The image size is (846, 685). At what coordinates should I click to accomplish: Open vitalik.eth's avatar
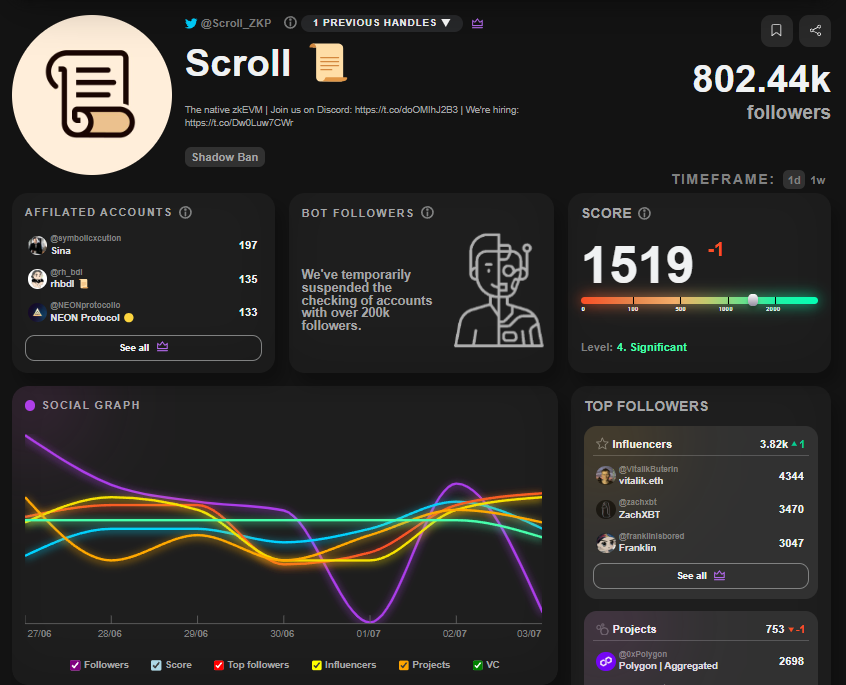pos(605,475)
